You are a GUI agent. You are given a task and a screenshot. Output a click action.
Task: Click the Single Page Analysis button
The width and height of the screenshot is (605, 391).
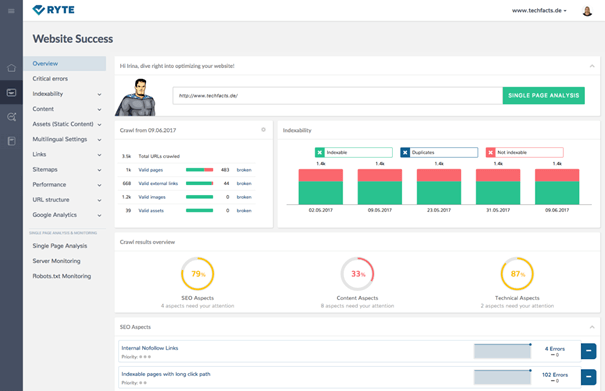coord(543,95)
